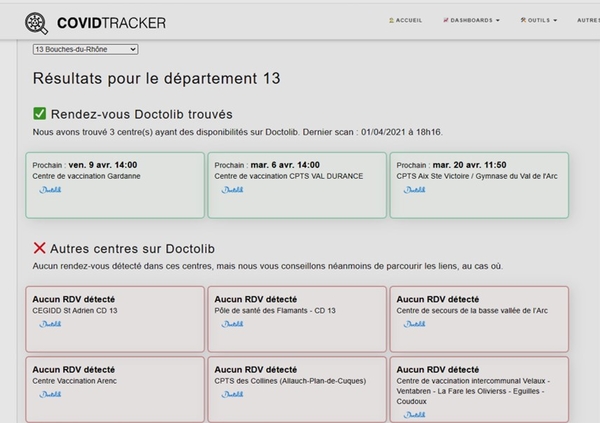The image size is (600, 423).
Task: Open the department selector 13 Bouches-du-Rhône
Action: tap(85, 49)
